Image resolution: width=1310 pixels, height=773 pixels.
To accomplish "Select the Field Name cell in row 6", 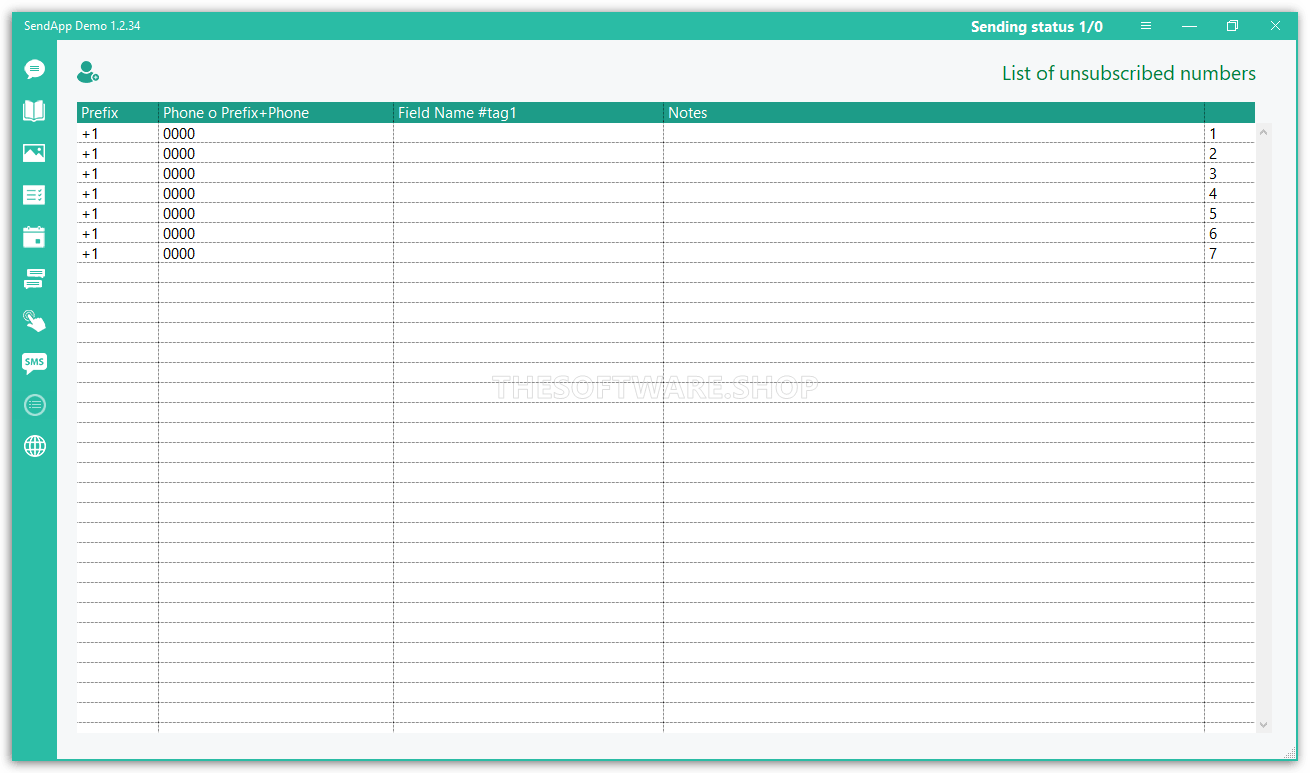I will [529, 233].
